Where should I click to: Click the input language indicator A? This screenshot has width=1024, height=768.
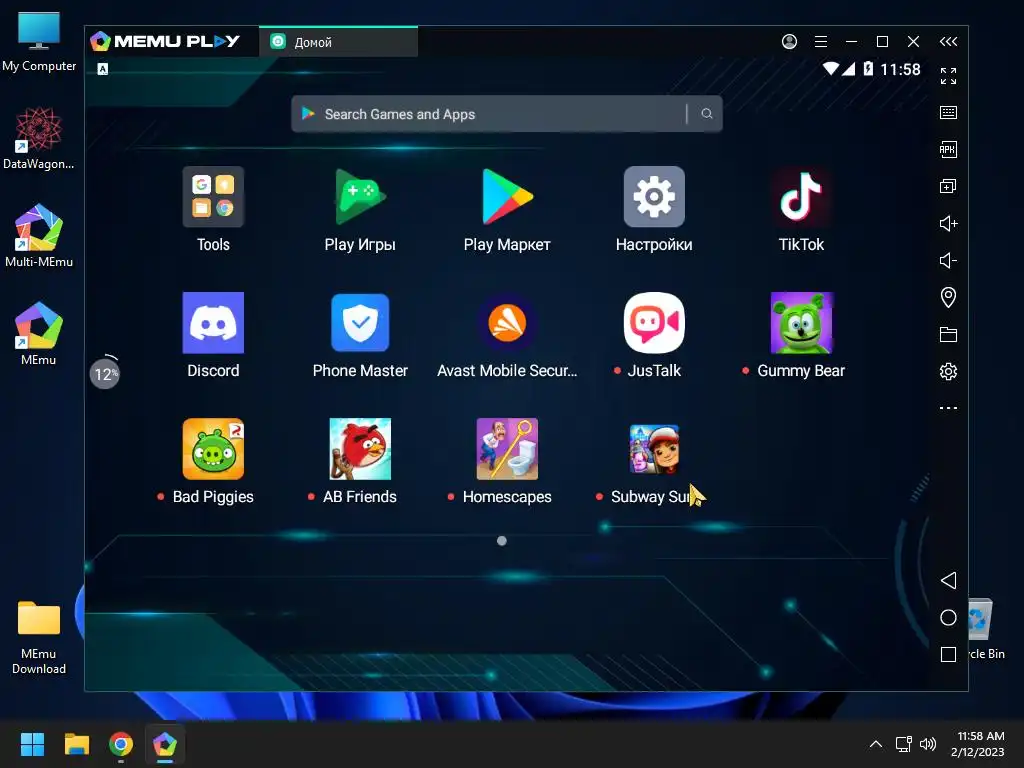(103, 69)
